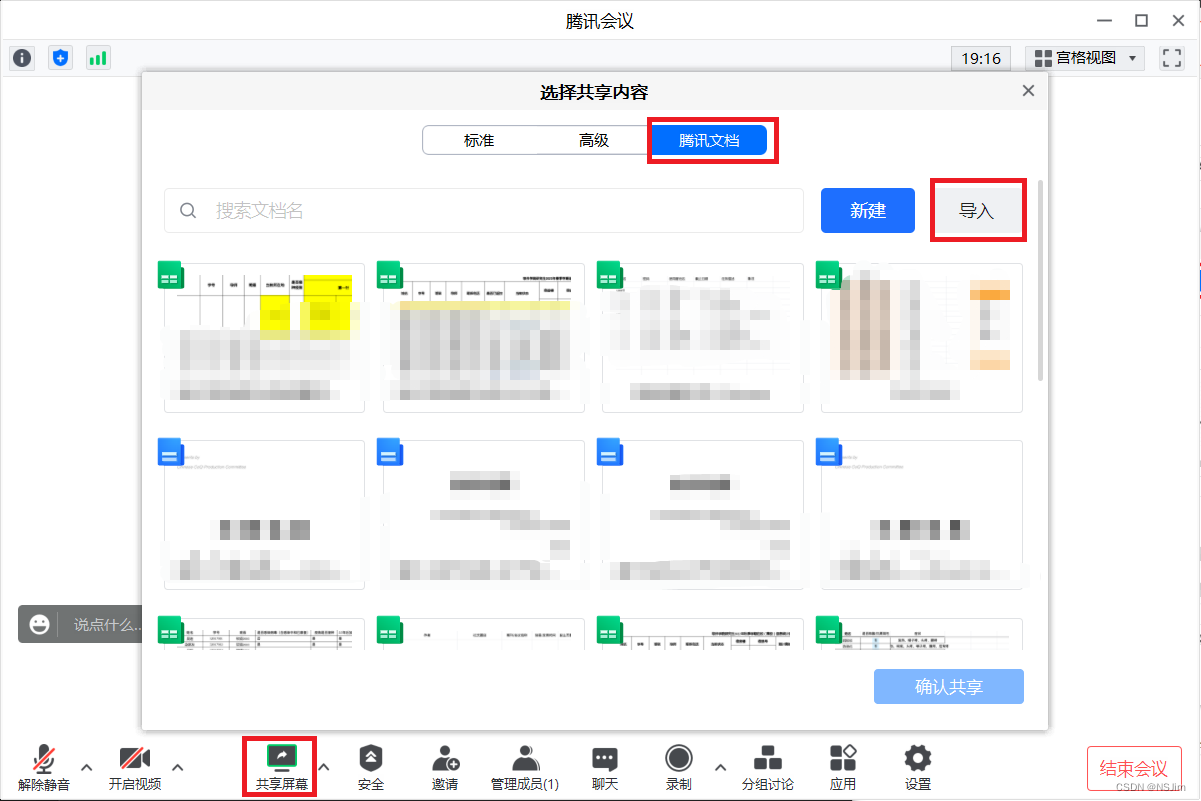Viewport: 1201px width, 801px height.
Task: Click the document list scrollbar
Action: 1041,280
